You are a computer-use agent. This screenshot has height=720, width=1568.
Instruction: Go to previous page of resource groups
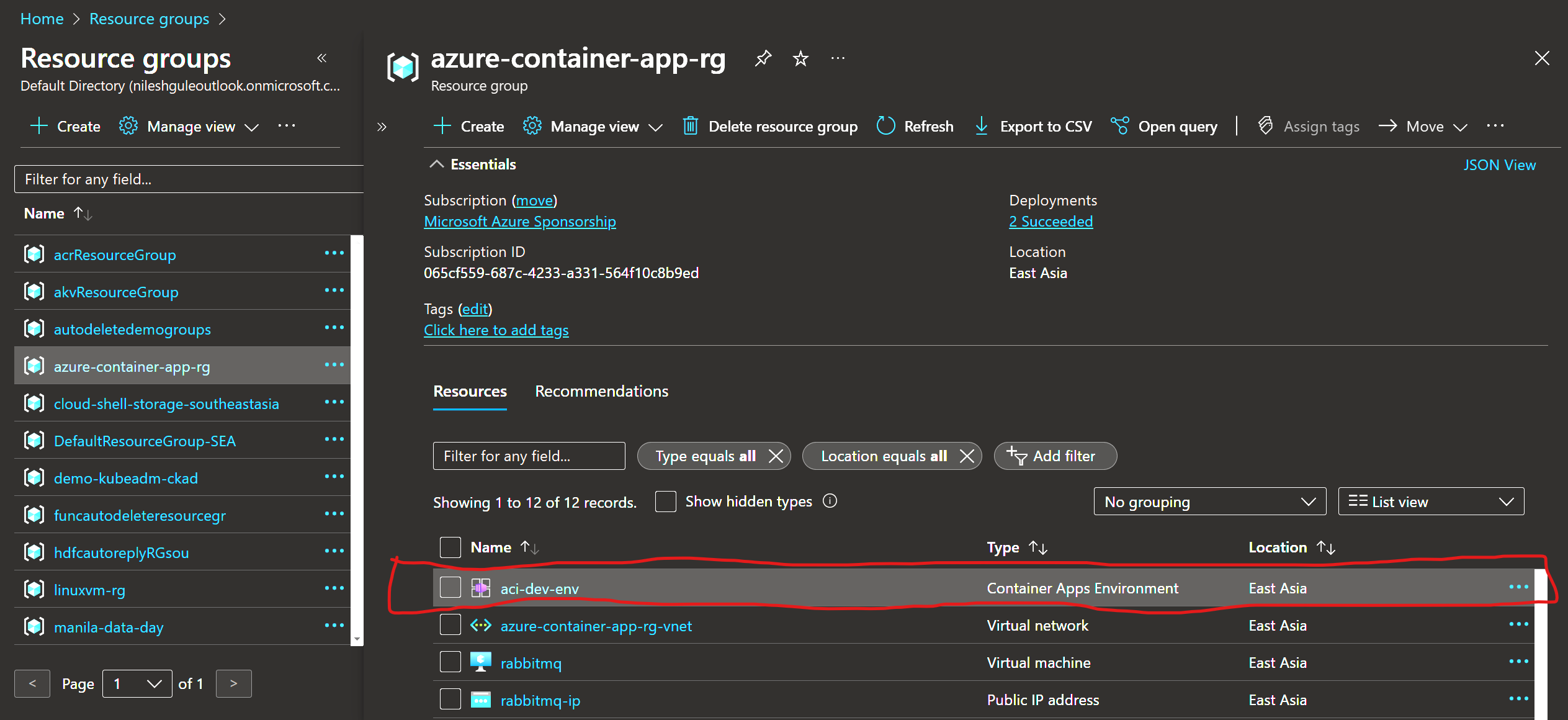click(x=32, y=684)
